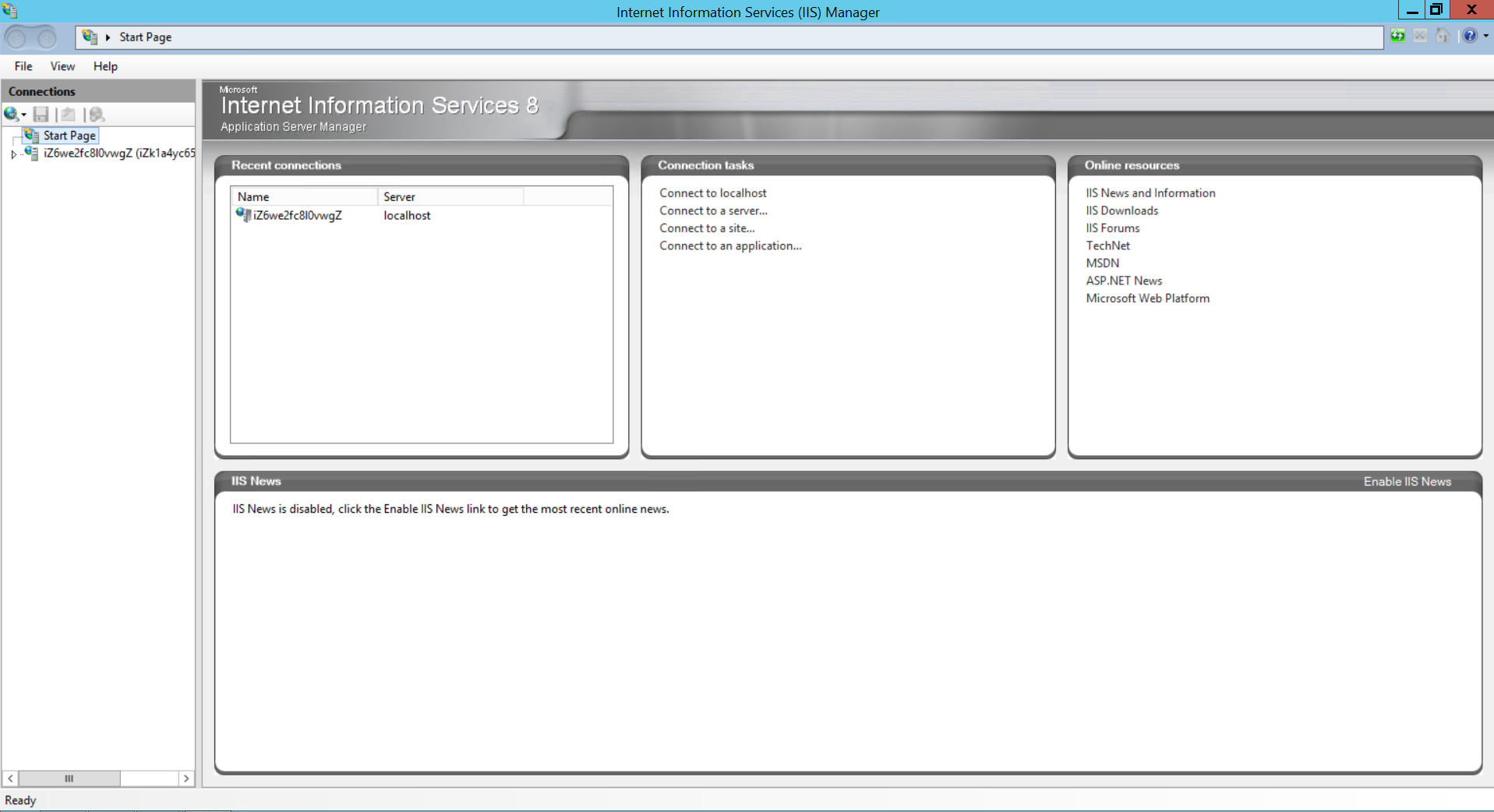Screen dimensions: 1494x812
Task: Open the Help dropdown arrow
Action: point(1485,36)
